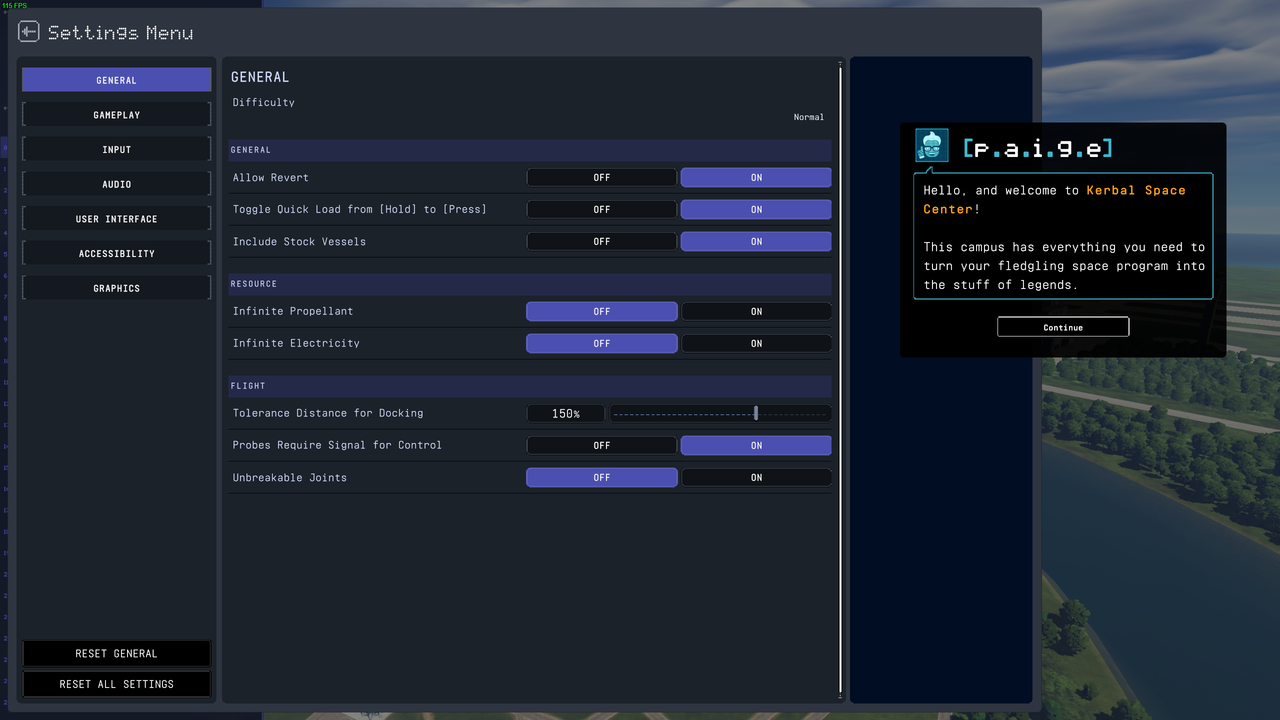Select OFF for Infinite Electricity
Viewport: 1280px width, 720px height.
[602, 343]
